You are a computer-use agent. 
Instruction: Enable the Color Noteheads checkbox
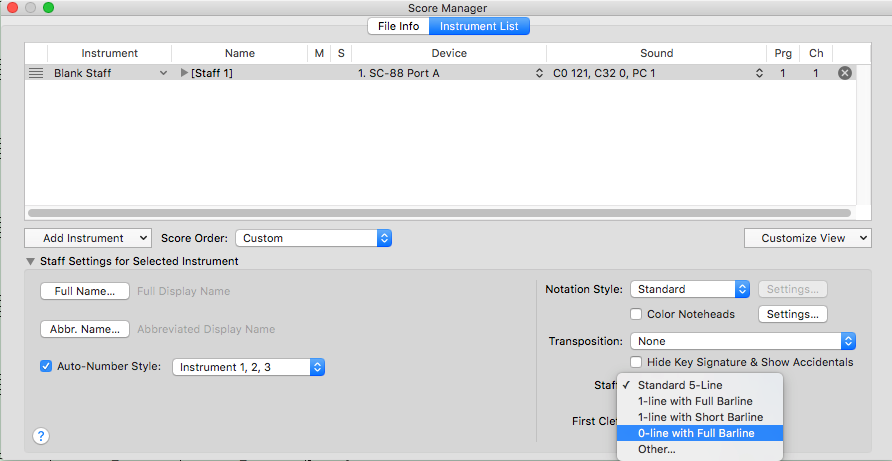pos(637,314)
